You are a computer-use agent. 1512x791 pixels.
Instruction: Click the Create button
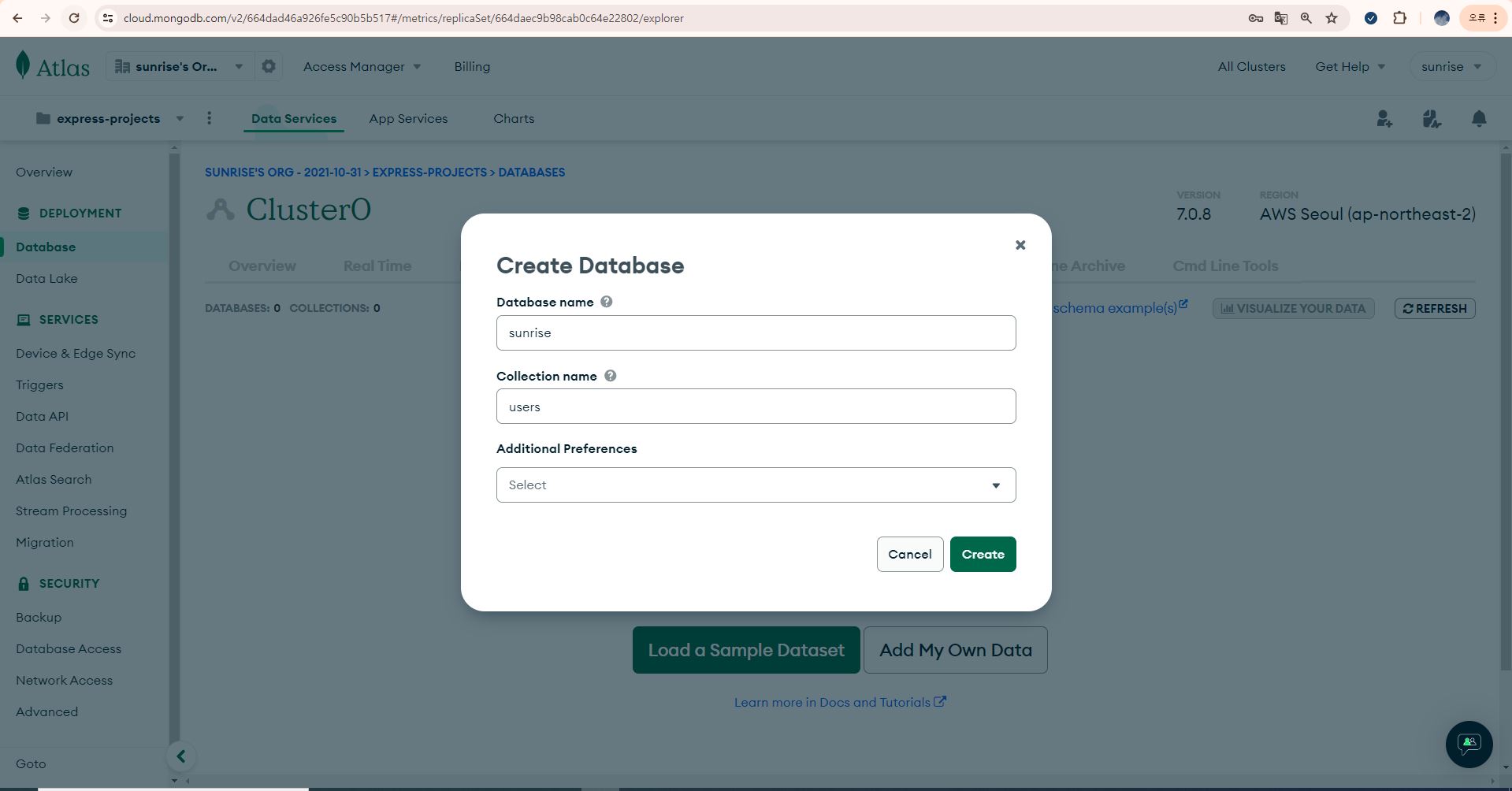click(983, 554)
